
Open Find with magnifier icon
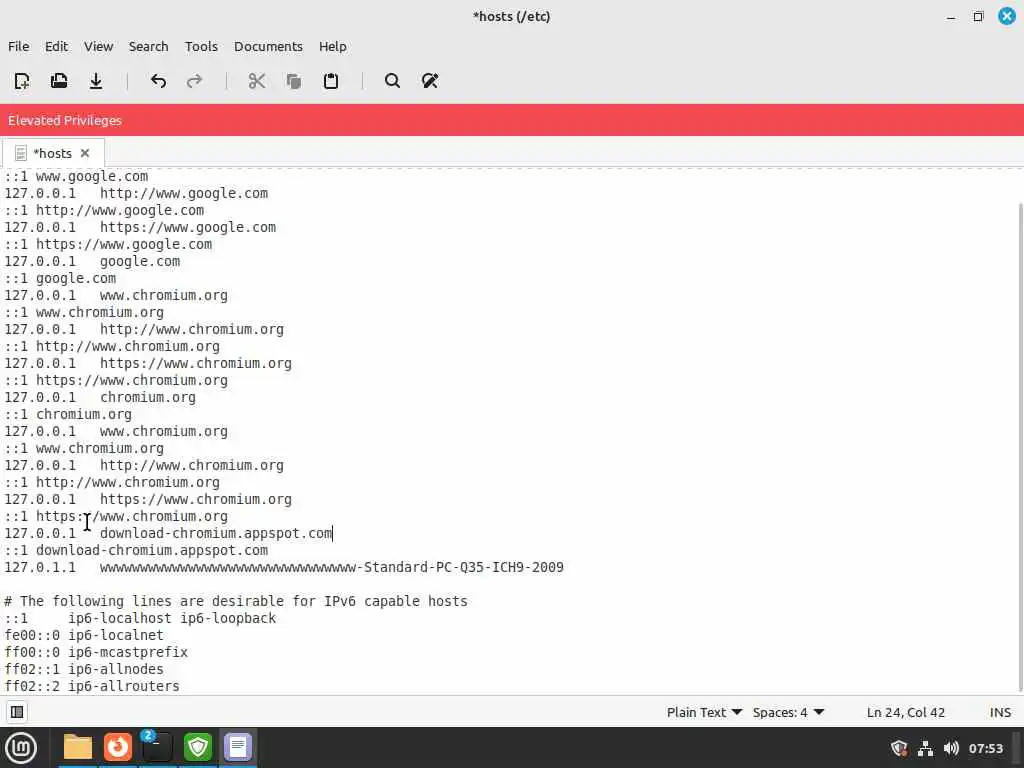coord(392,81)
